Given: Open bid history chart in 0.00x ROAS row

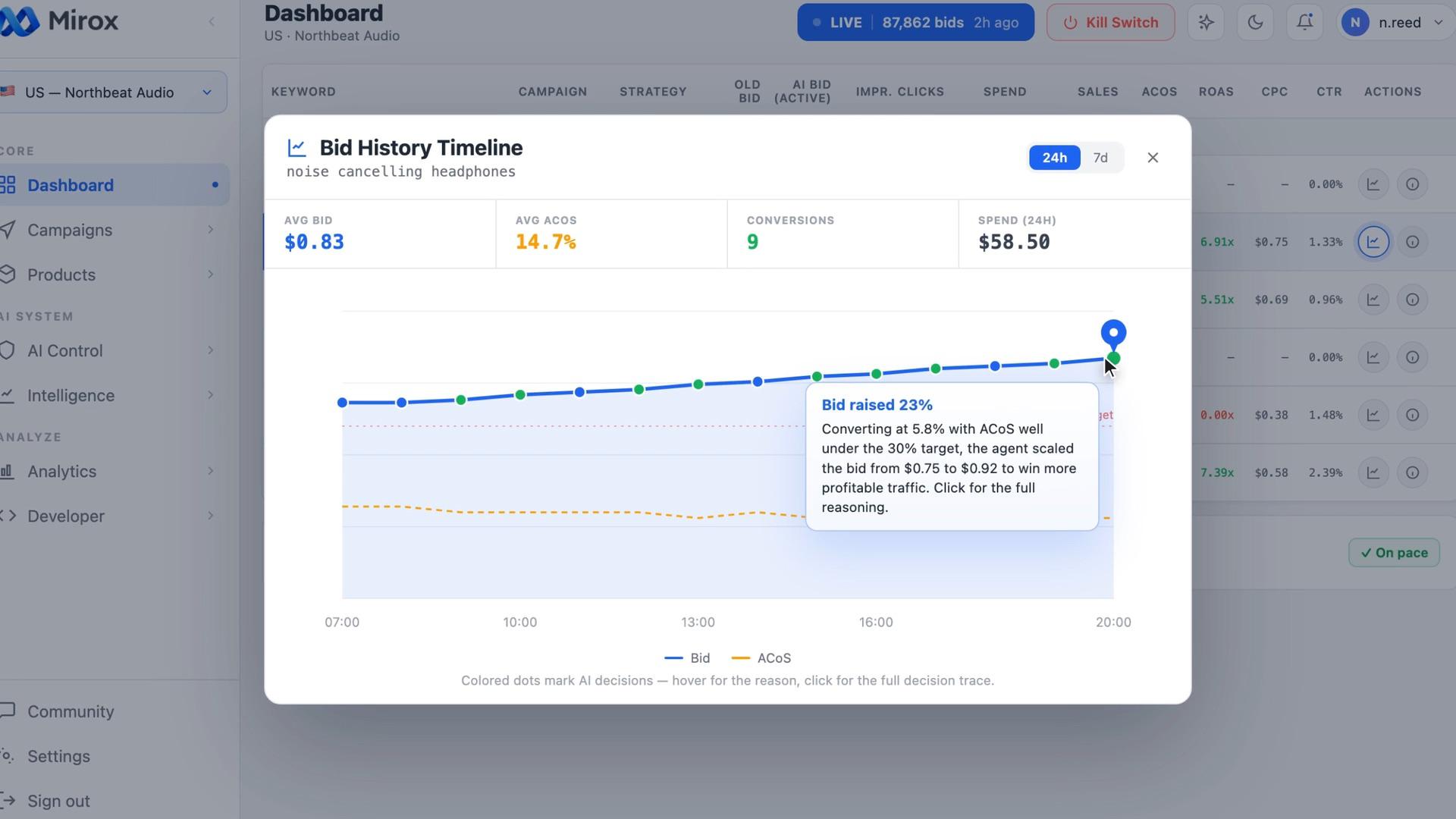Looking at the screenshot, I should tap(1373, 415).
